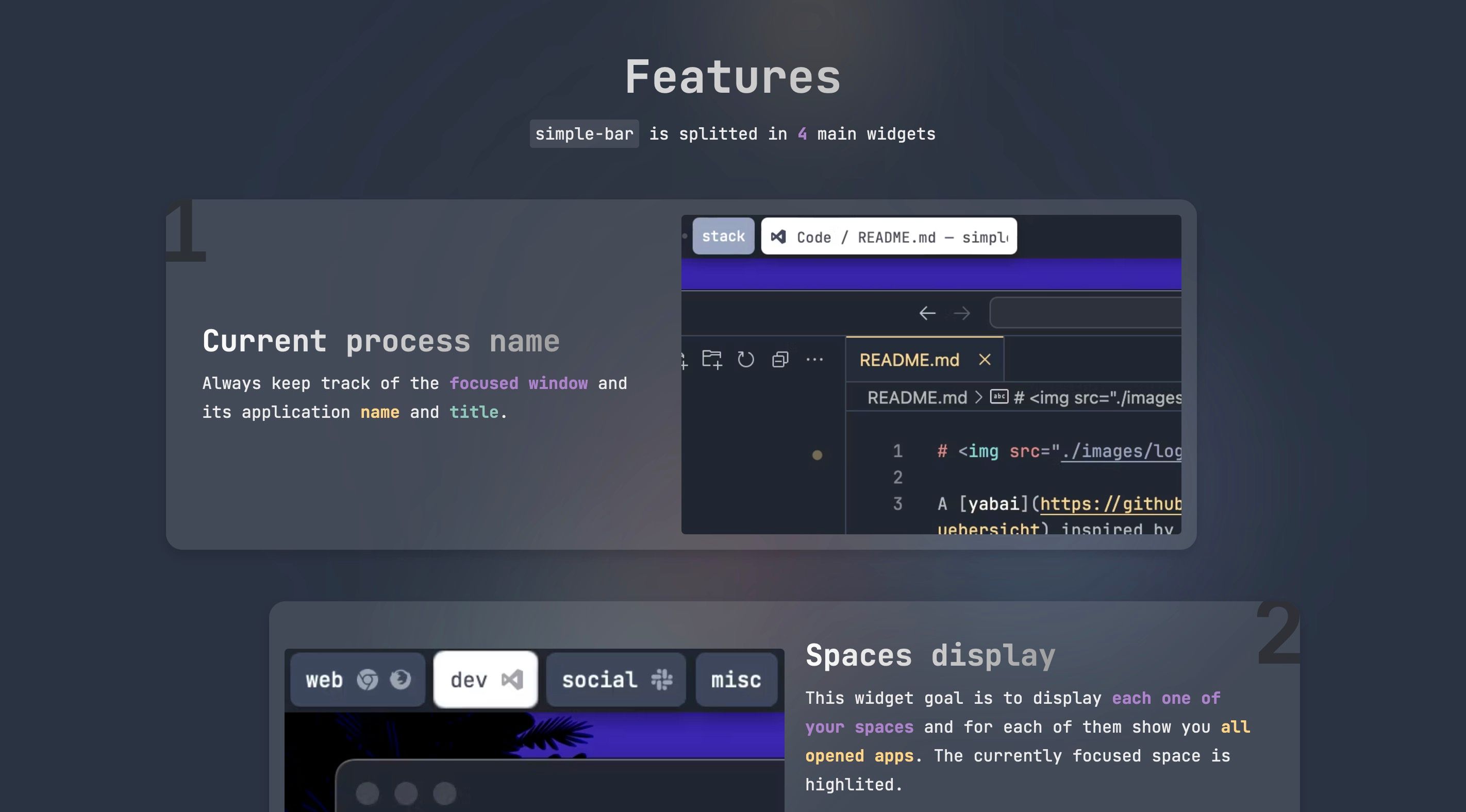Click the highlighted text focused window
Image resolution: width=1466 pixels, height=812 pixels.
point(519,383)
